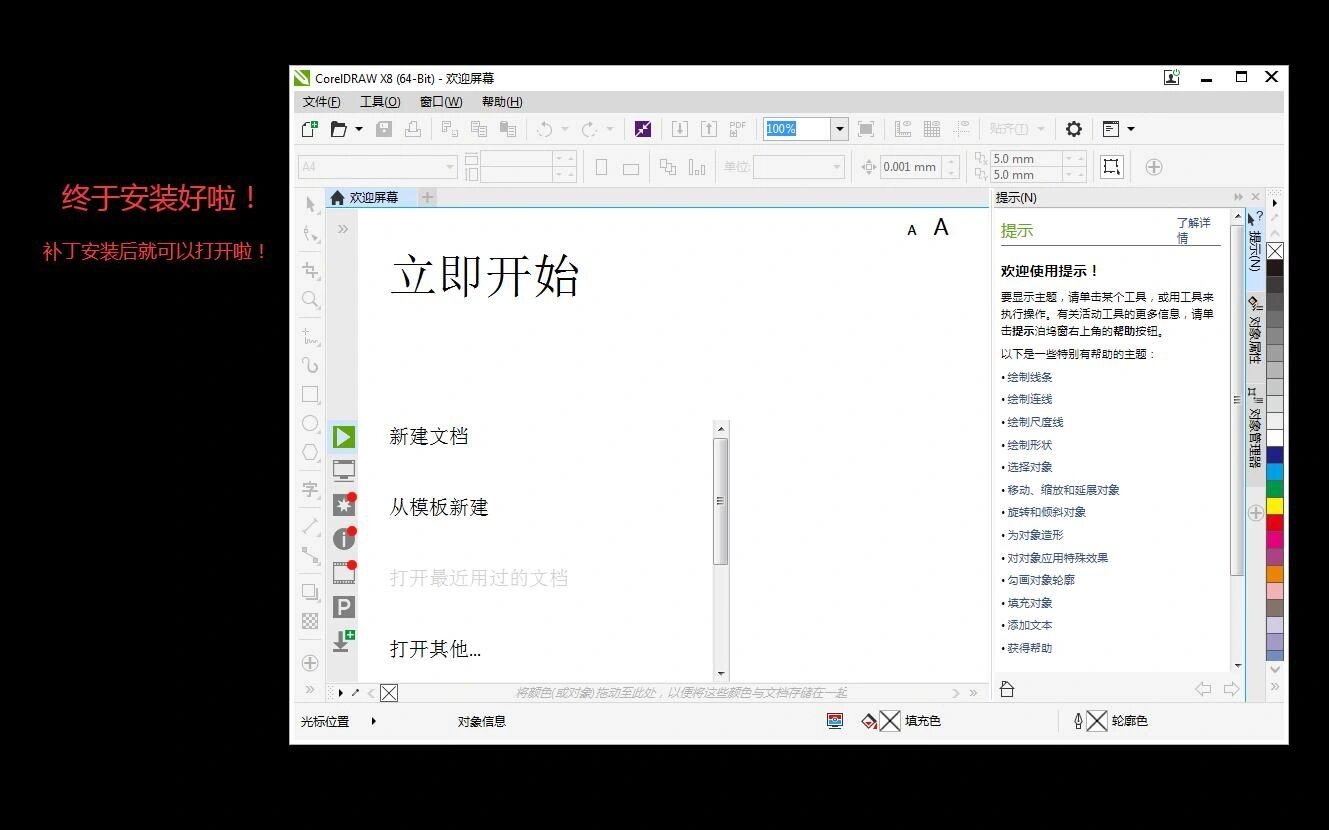Click the toolbox plus customize button
This screenshot has width=1329, height=830.
coord(310,663)
